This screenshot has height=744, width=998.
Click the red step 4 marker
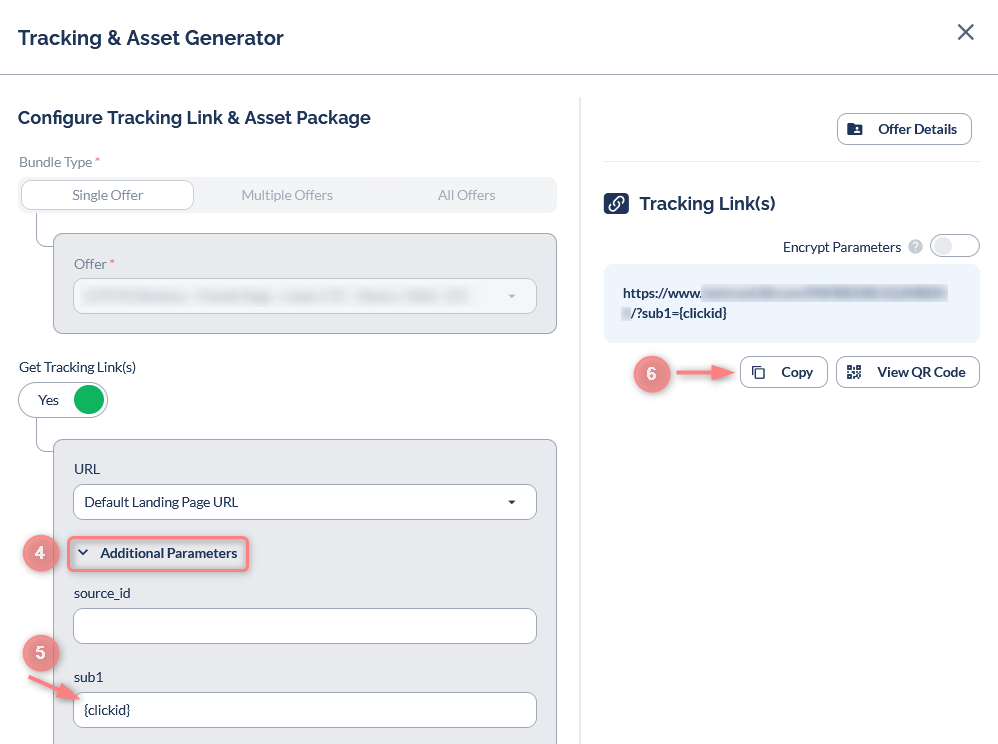(40, 553)
